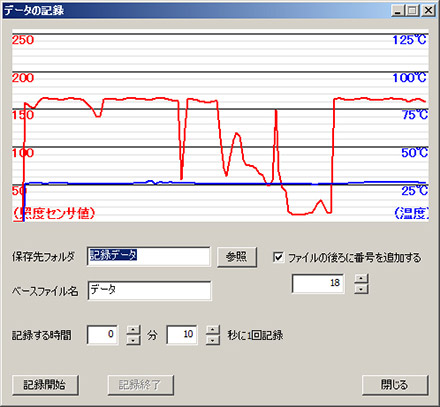Click the red illuminance line on graph
The height and width of the screenshot is (407, 440).
click(x=133, y=99)
